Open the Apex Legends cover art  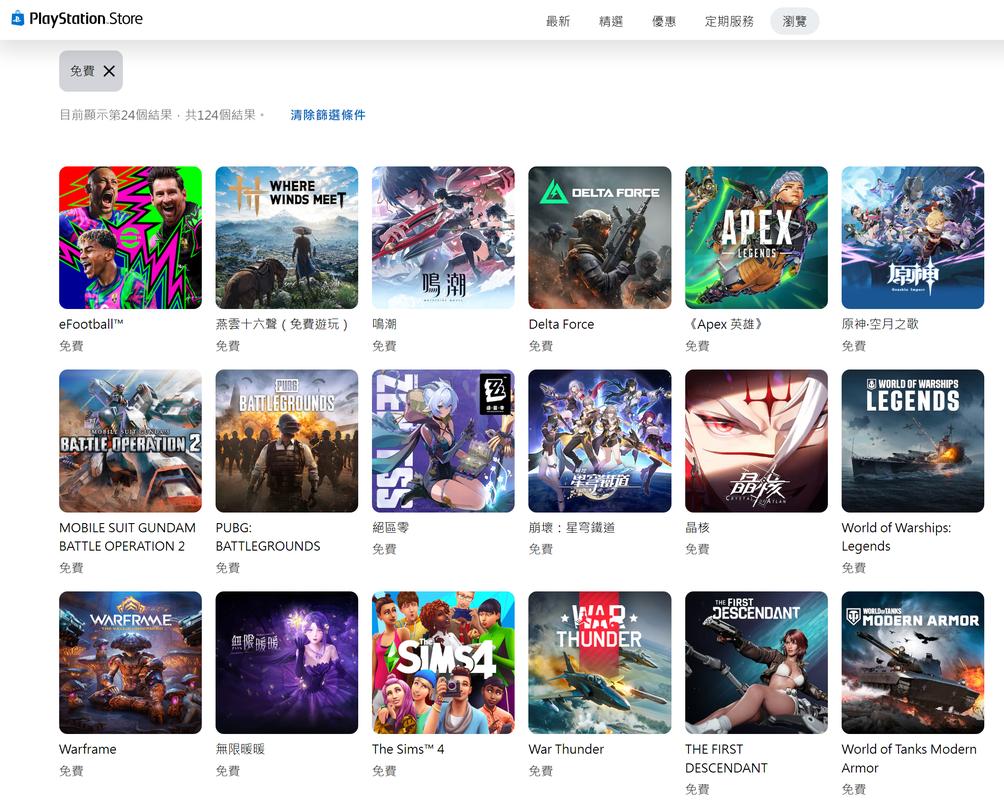756,238
